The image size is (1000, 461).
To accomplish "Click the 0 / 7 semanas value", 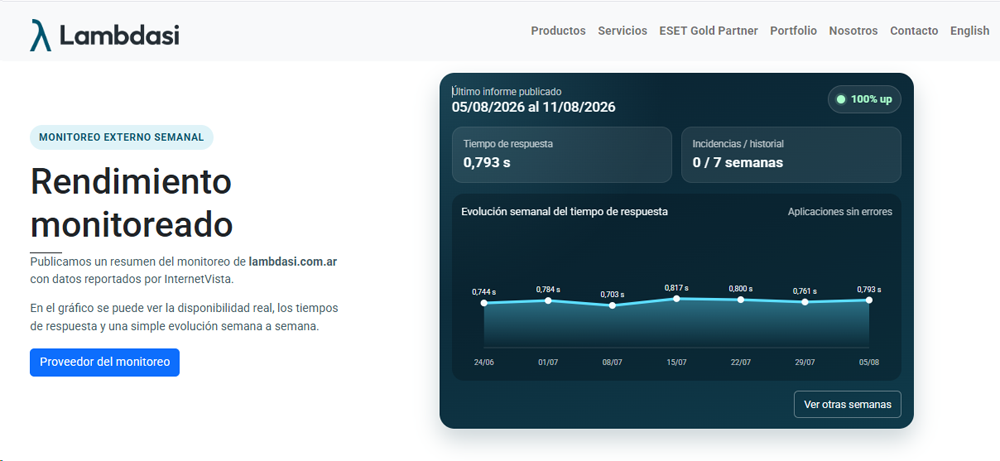I will click(738, 163).
